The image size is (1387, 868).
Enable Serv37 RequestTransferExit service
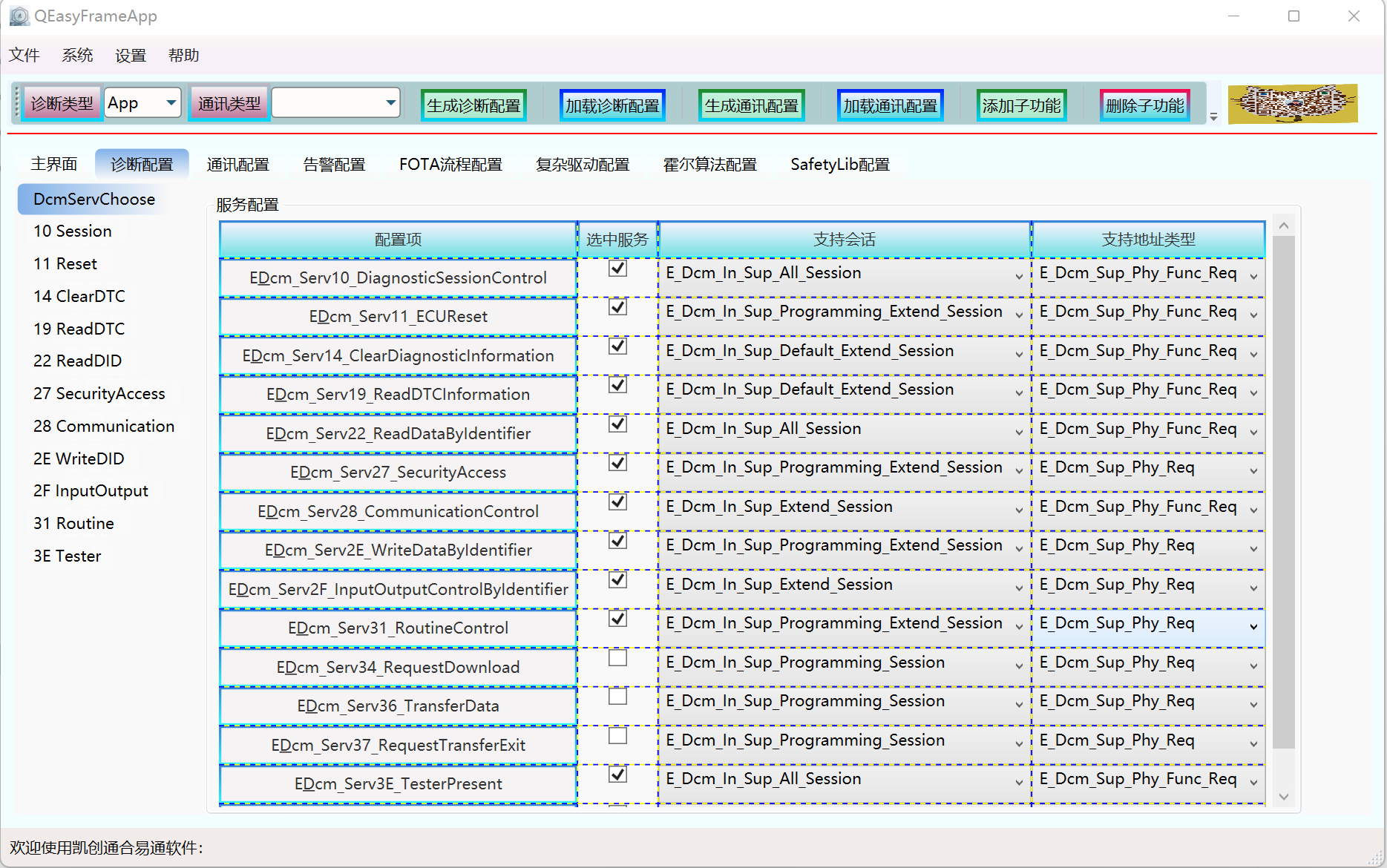(617, 735)
